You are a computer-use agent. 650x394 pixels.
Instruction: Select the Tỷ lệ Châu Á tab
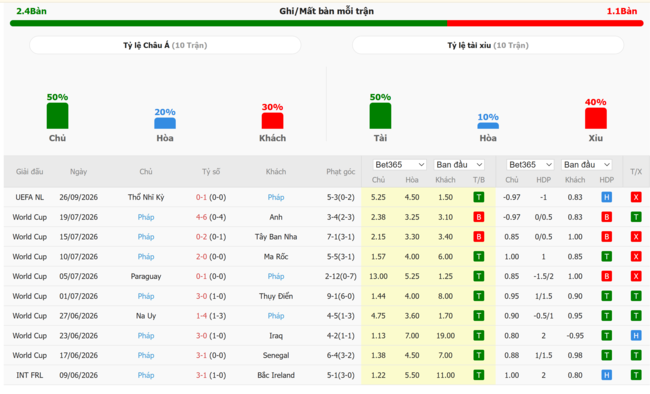click(x=165, y=45)
